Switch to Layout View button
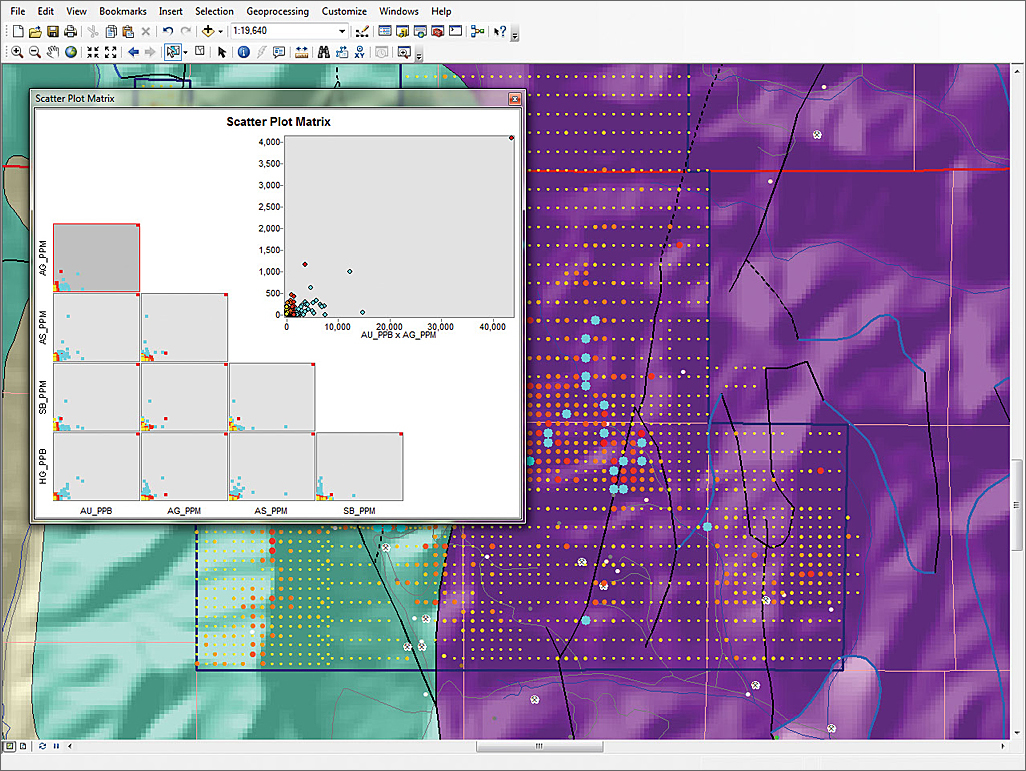Viewport: 1026px width, 771px height. [x=22, y=746]
